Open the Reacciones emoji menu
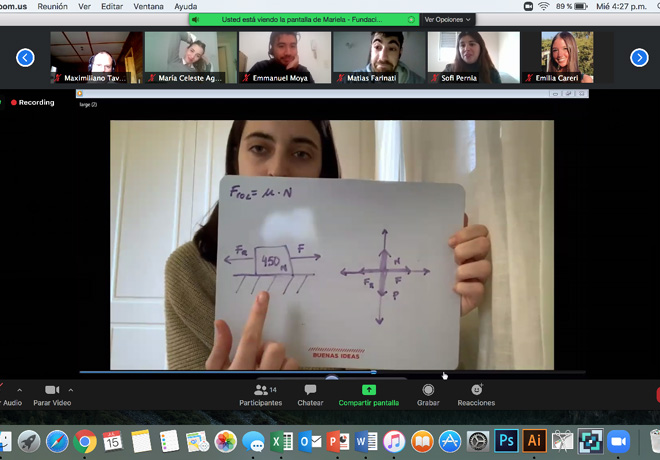Image resolution: width=660 pixels, height=460 pixels. click(x=476, y=392)
